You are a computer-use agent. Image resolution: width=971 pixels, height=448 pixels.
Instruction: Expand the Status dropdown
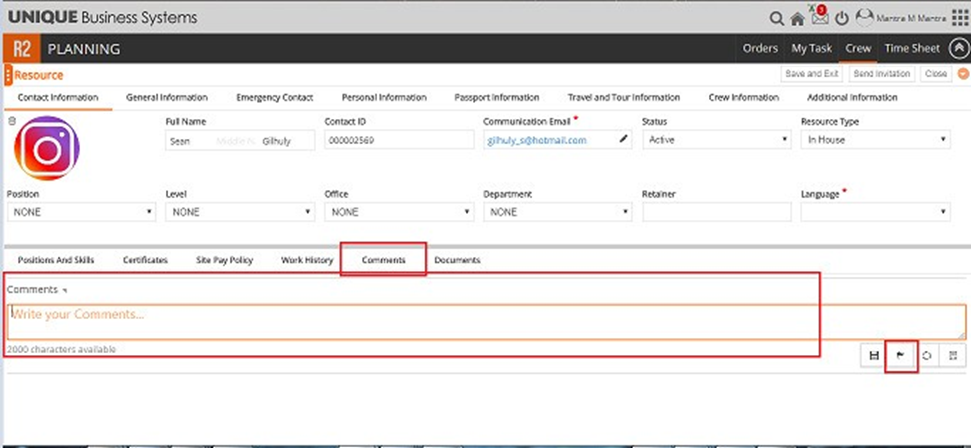[x=714, y=140]
